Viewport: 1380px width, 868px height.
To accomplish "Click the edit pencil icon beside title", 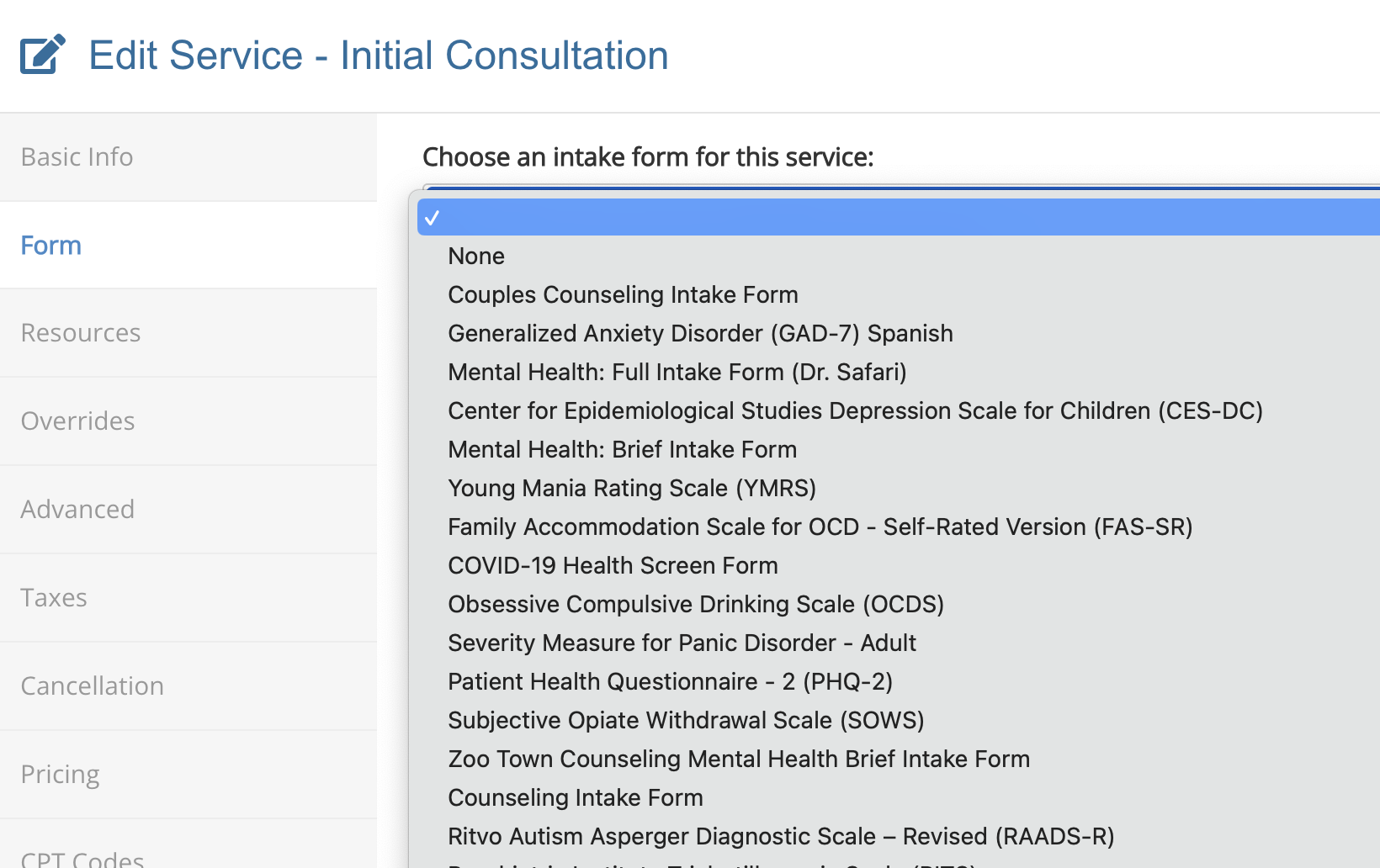I will click(x=42, y=55).
